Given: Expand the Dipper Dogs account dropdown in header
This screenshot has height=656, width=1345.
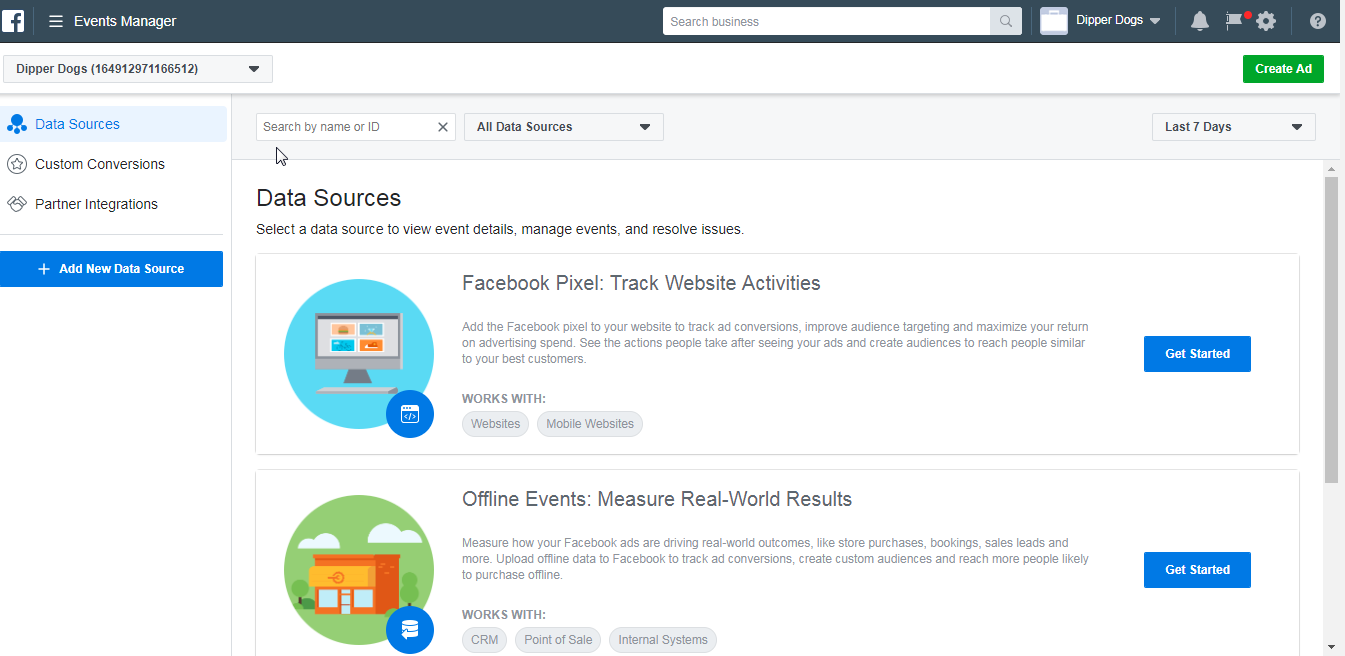Looking at the screenshot, I should 1155,21.
